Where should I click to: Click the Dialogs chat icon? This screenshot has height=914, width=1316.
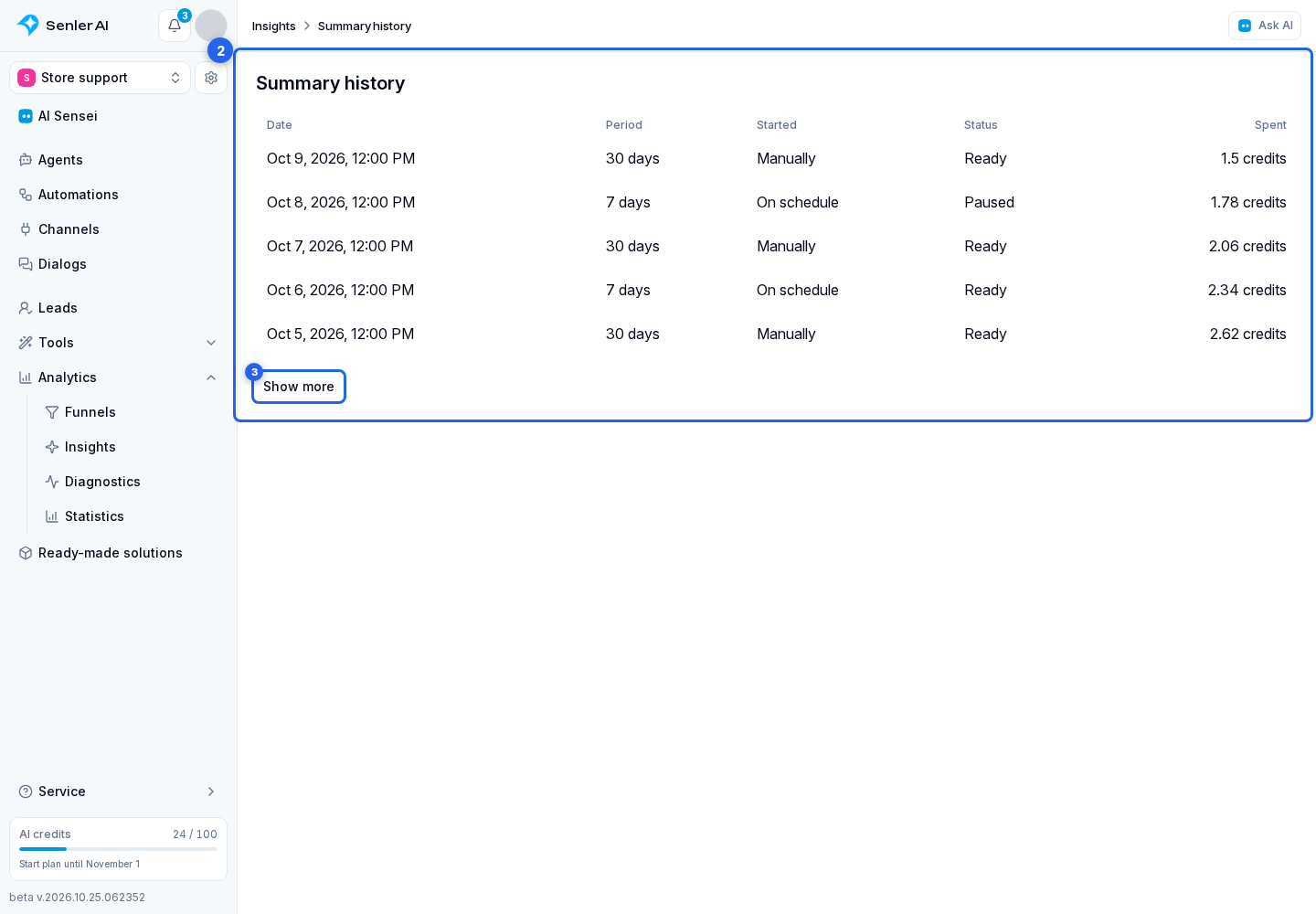[26, 264]
